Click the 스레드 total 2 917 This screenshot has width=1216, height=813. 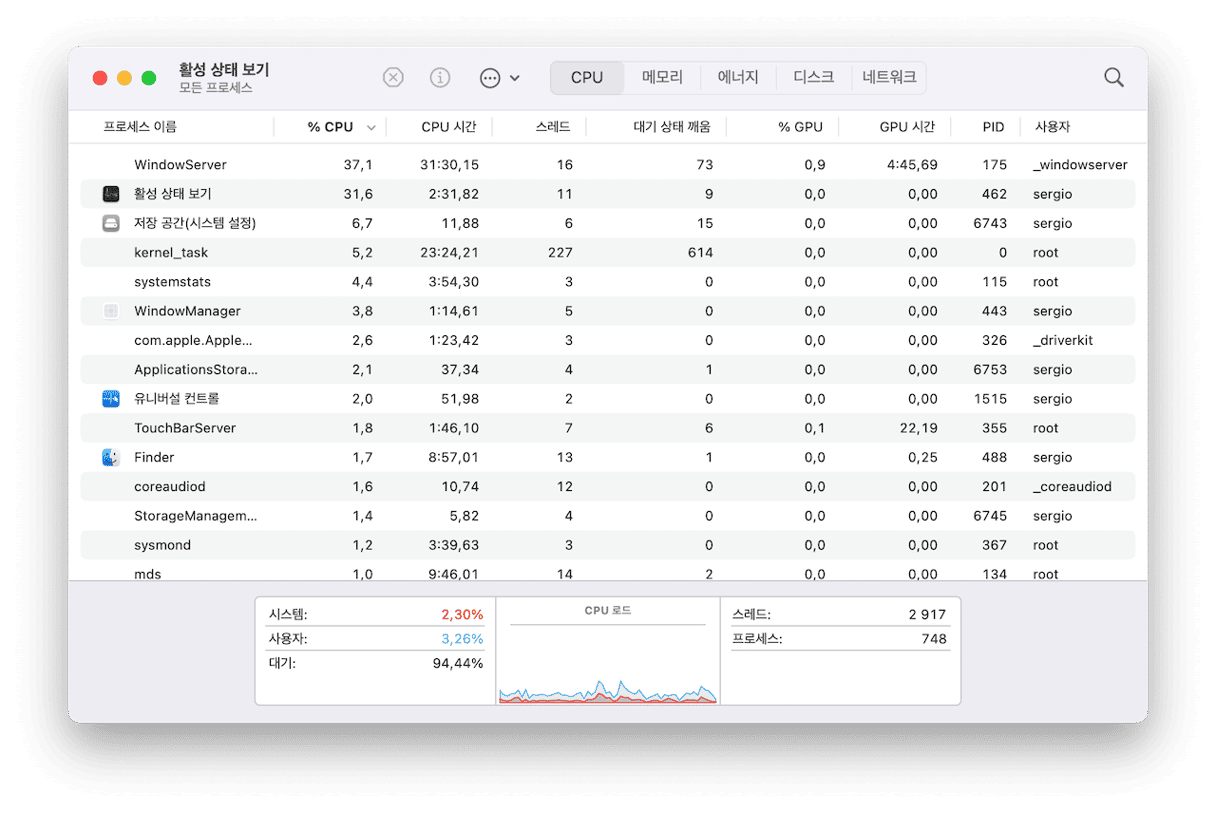[x=927, y=614]
